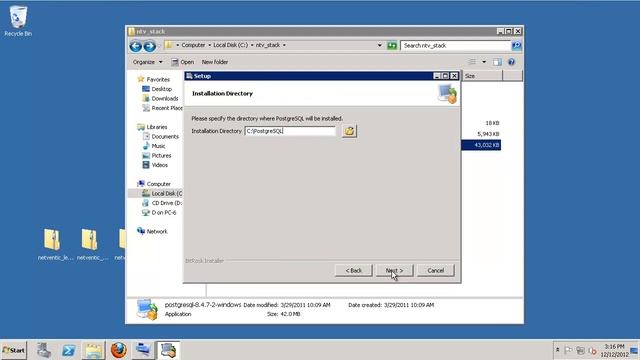Open the Recycle Bin on desktop

click(x=18, y=21)
